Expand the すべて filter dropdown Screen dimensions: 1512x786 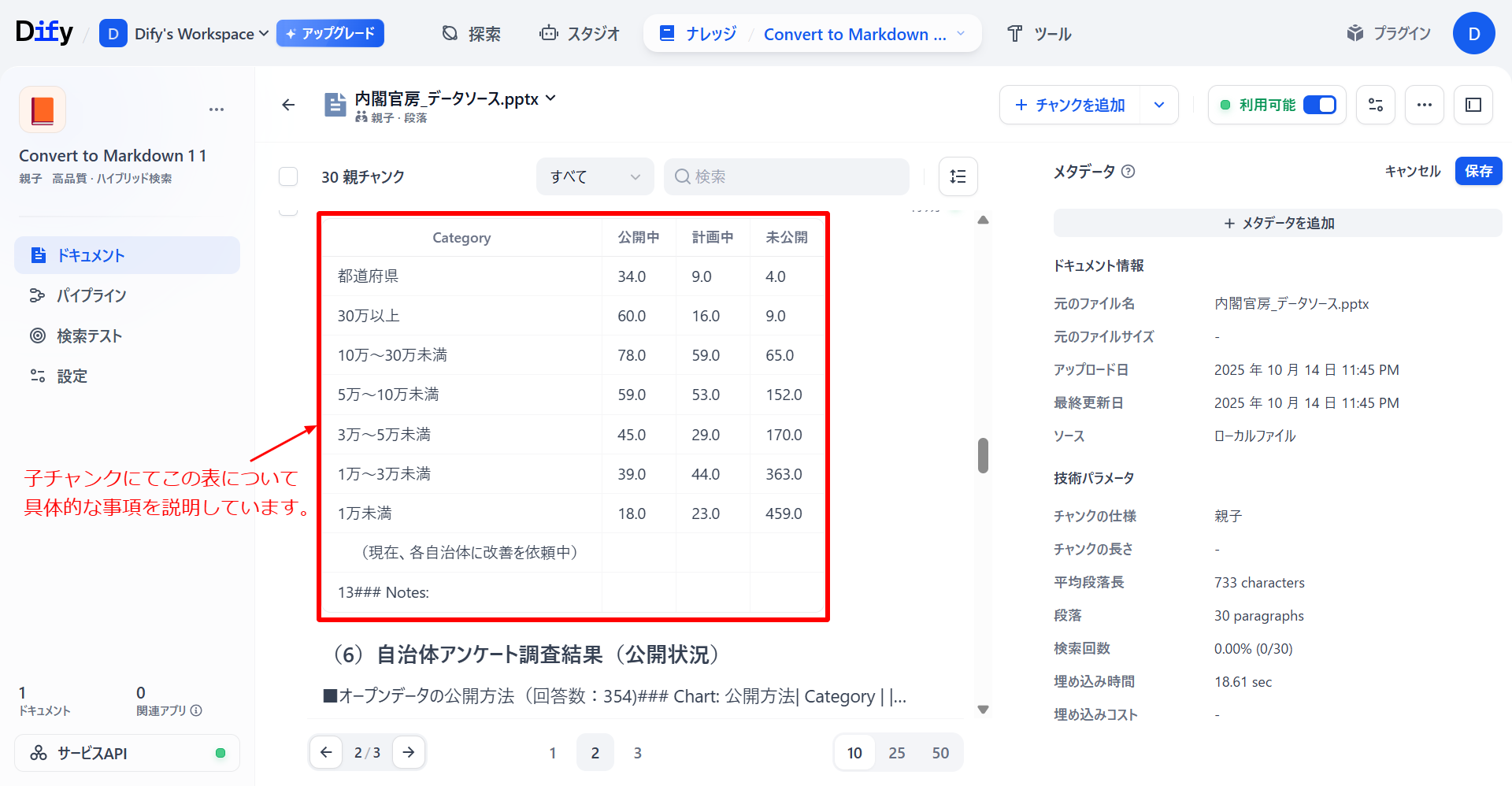pos(595,176)
